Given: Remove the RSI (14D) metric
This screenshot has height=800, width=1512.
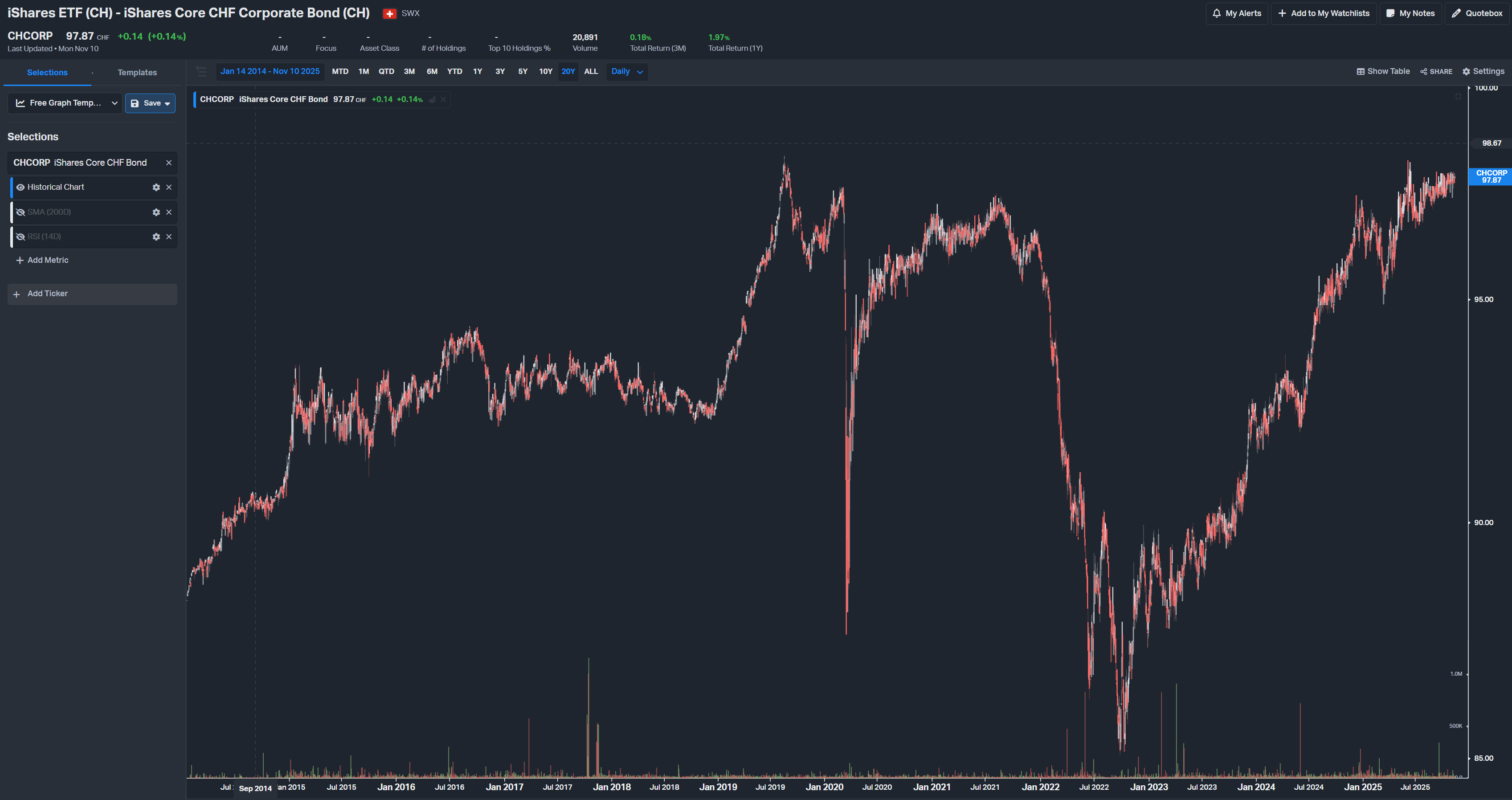Looking at the screenshot, I should pyautogui.click(x=169, y=237).
